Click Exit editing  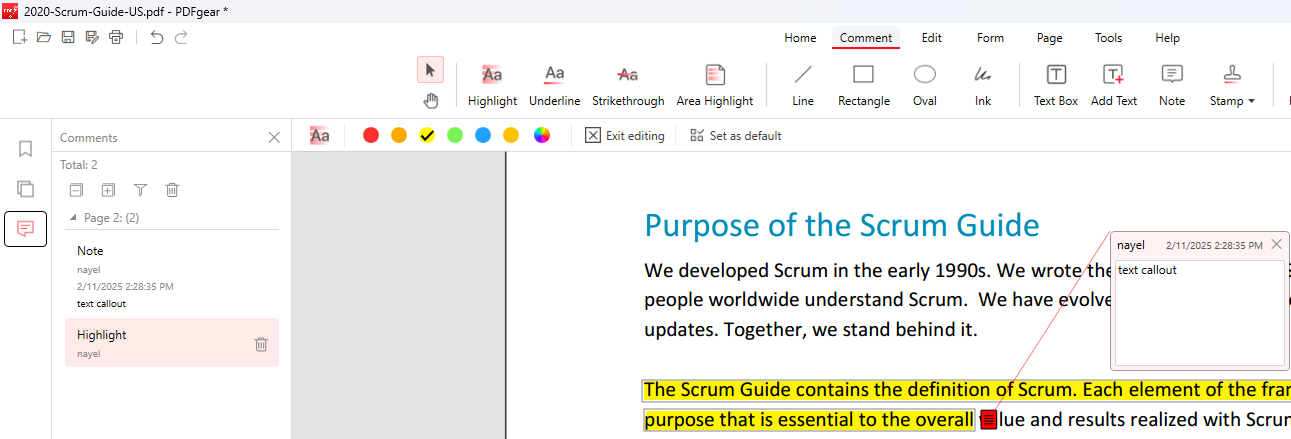625,135
